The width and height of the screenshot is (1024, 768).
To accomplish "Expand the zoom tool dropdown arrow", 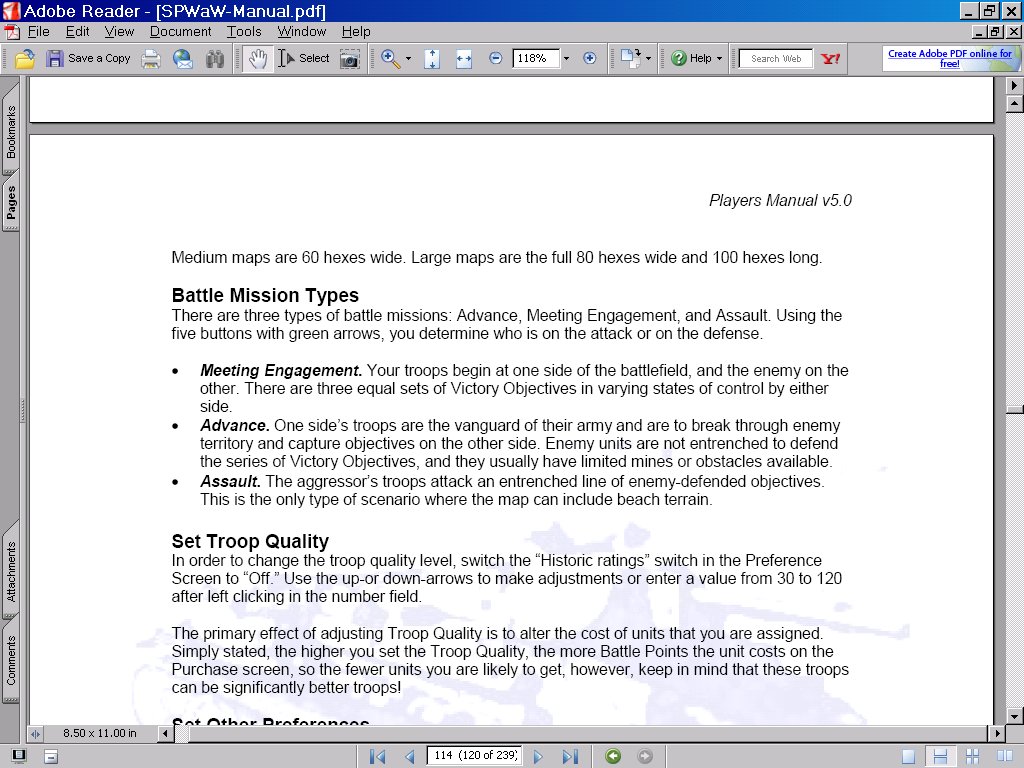I will [x=409, y=59].
